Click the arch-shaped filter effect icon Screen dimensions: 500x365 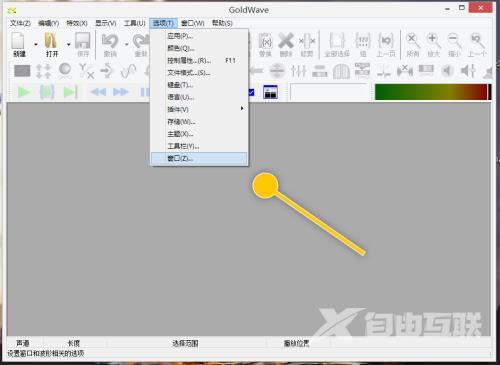341,71
